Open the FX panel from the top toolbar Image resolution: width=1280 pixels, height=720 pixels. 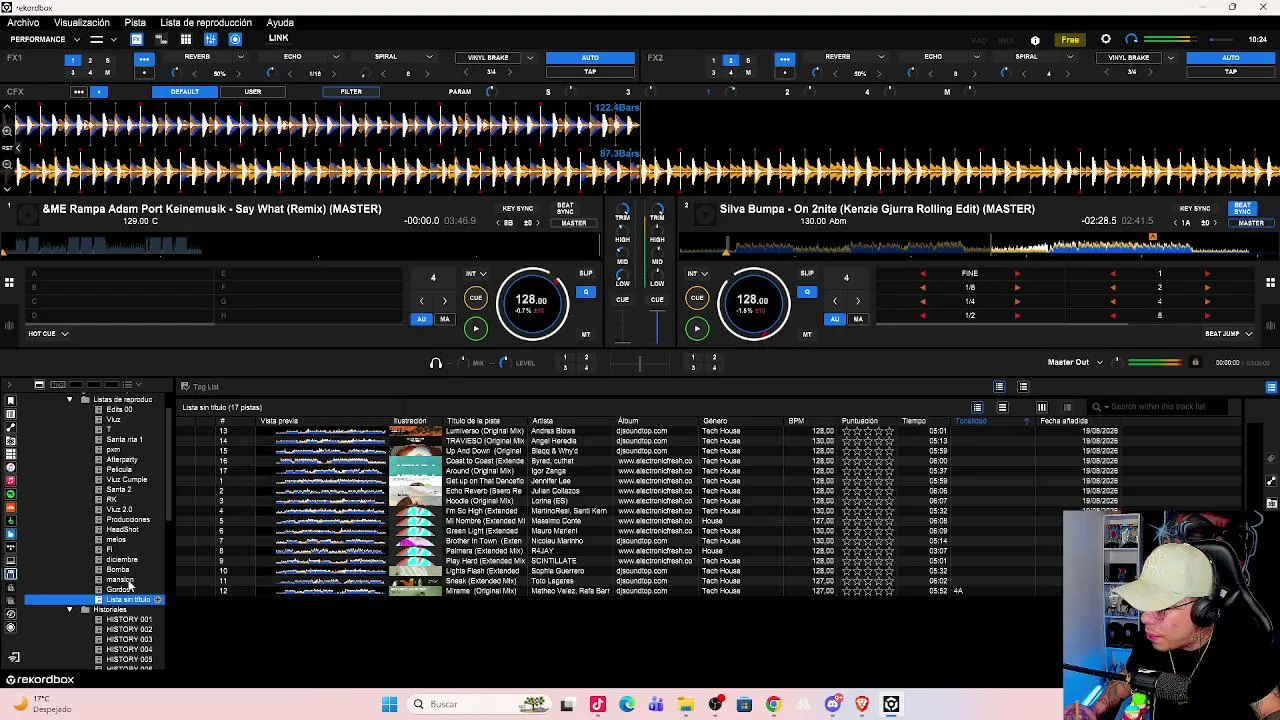click(136, 39)
